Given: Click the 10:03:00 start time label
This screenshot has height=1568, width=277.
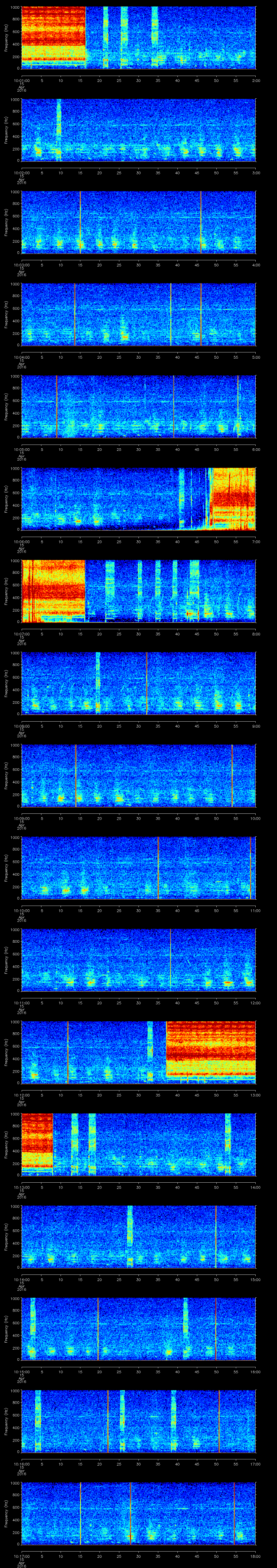Looking at the screenshot, I should point(21,265).
